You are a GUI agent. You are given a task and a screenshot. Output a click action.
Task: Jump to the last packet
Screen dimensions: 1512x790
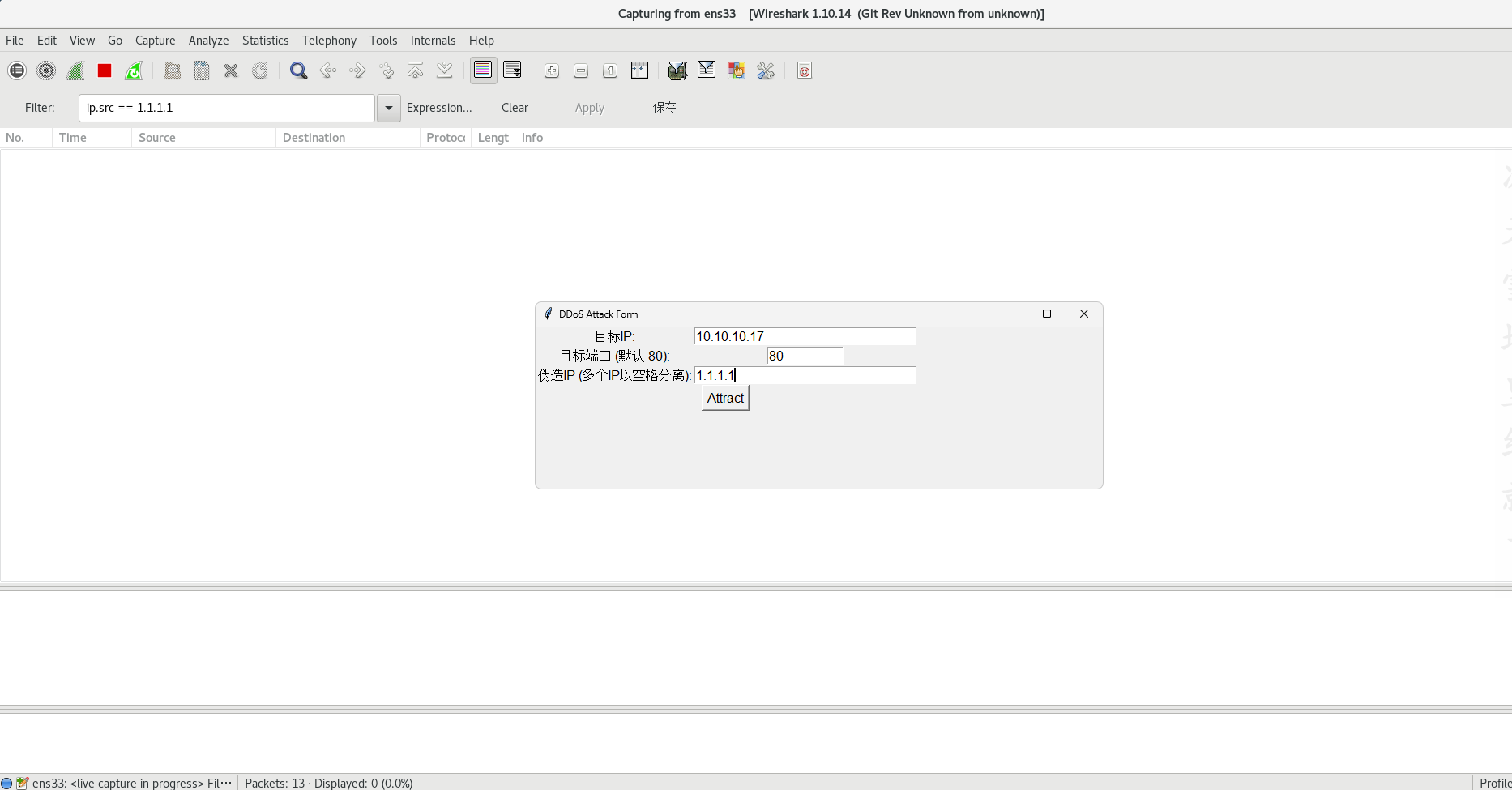coord(445,71)
